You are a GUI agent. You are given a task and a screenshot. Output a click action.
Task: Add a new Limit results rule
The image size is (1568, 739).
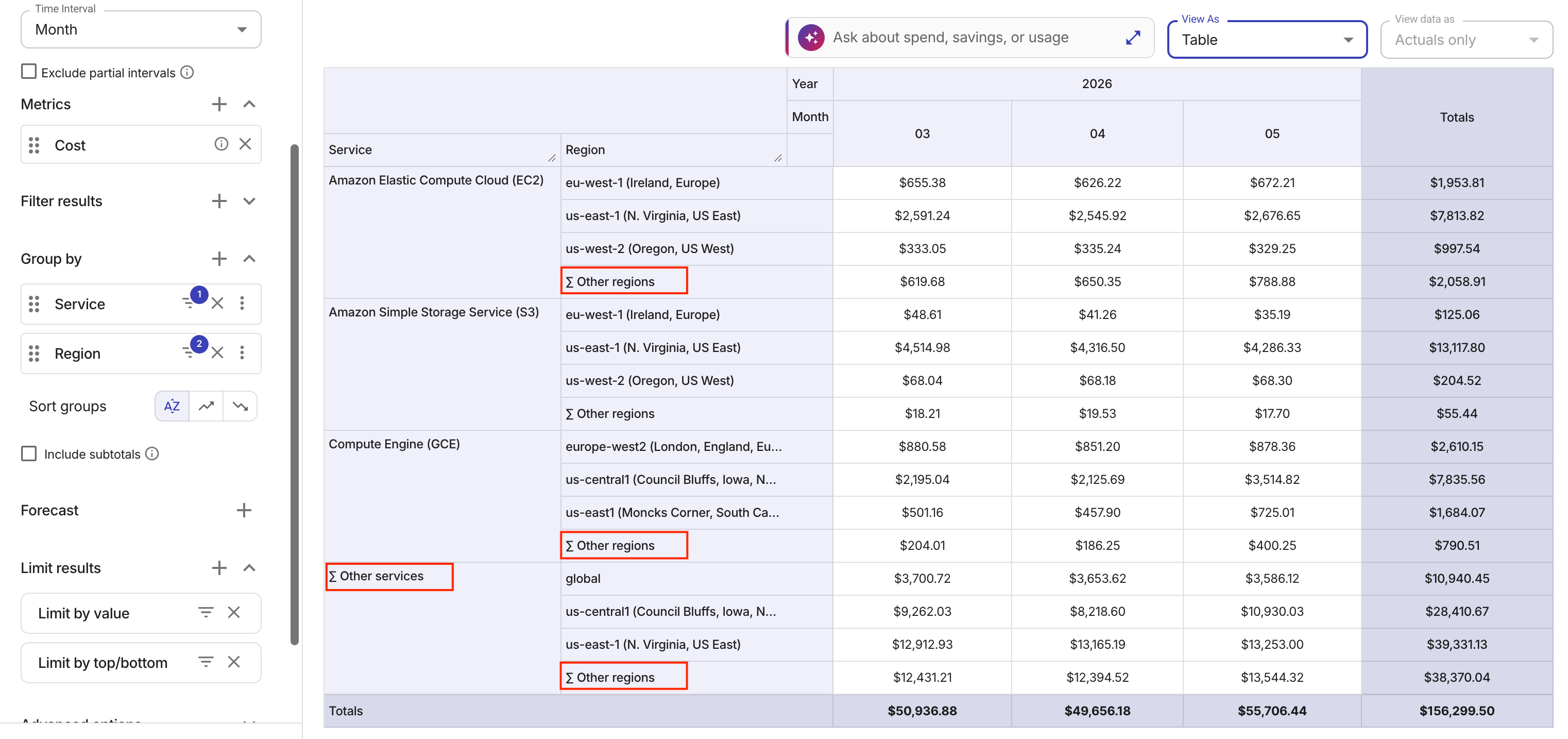click(219, 568)
